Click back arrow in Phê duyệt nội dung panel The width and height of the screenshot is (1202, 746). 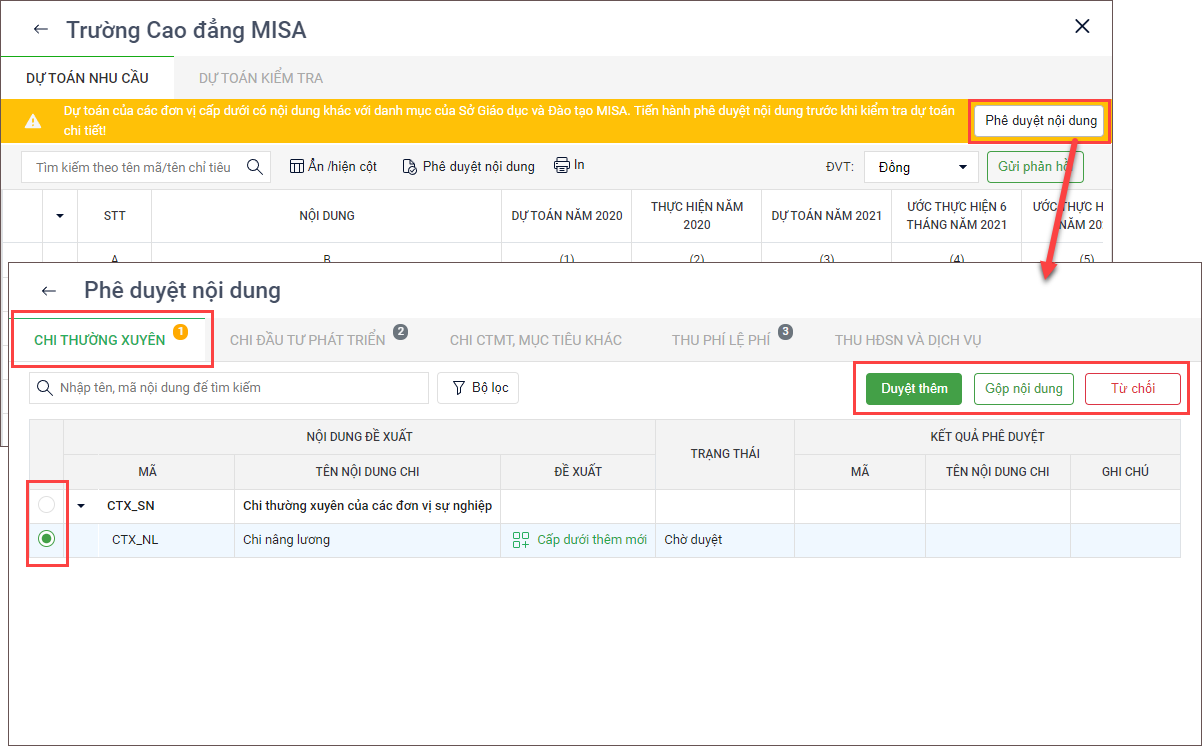48,291
